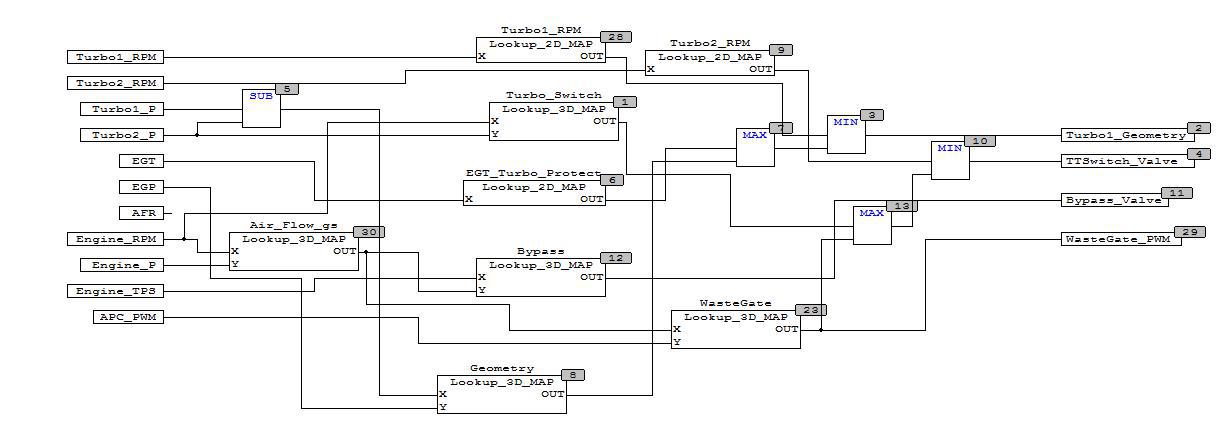Click the Turbo_Switch Lookup_3D_MAP block
The width and height of the screenshot is (1221, 433).
coord(553,121)
